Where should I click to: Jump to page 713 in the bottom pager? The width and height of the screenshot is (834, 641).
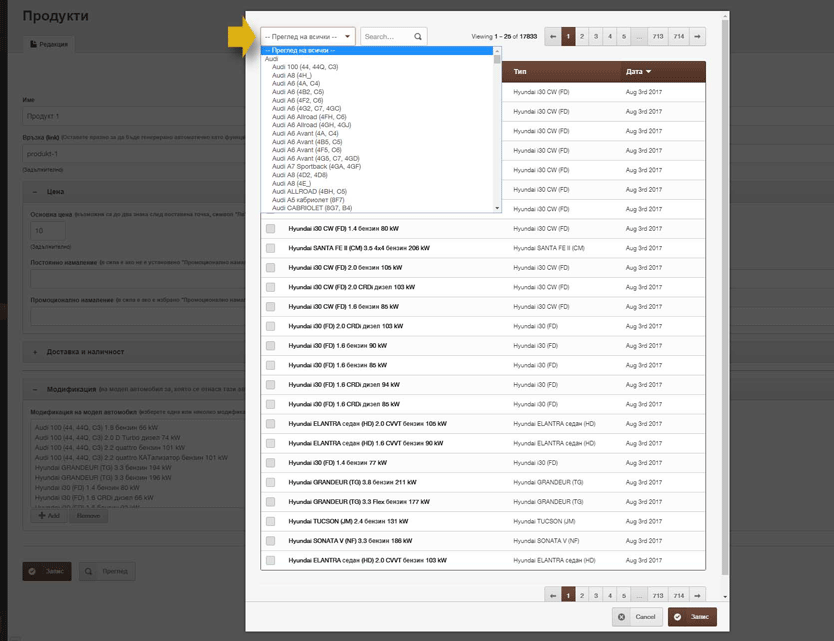point(658,595)
